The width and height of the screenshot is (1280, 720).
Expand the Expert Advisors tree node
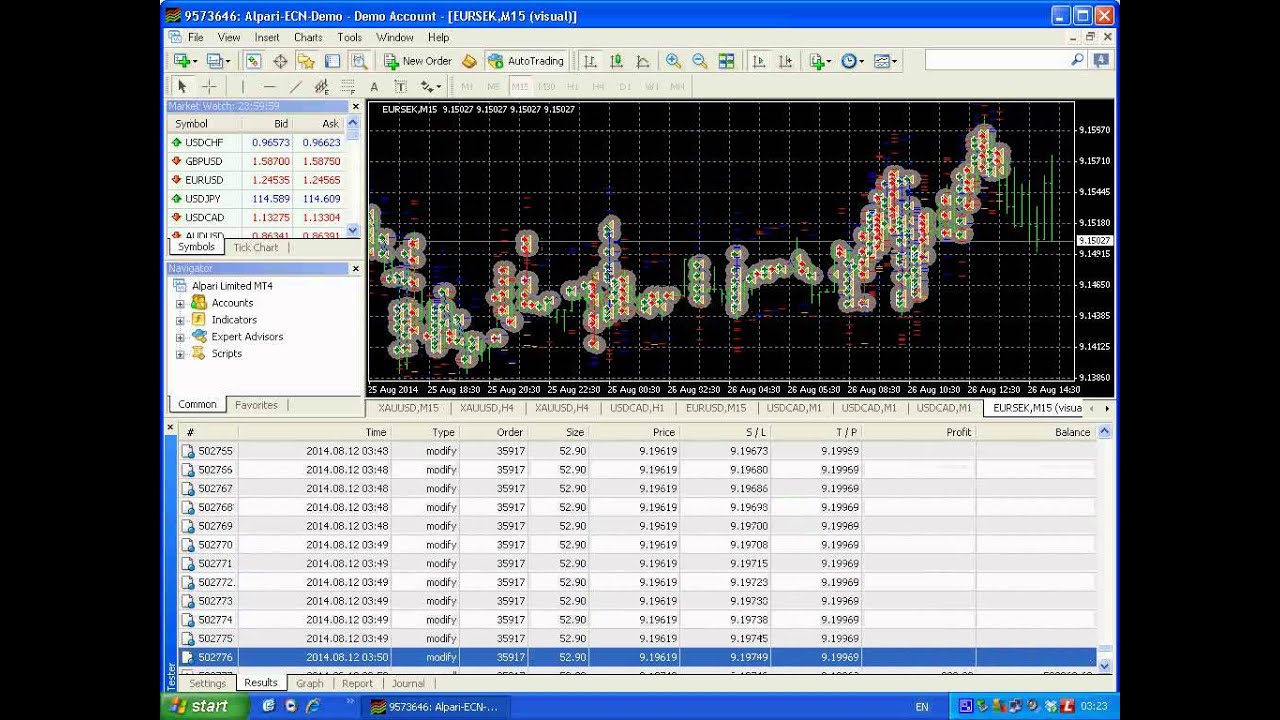(x=180, y=337)
